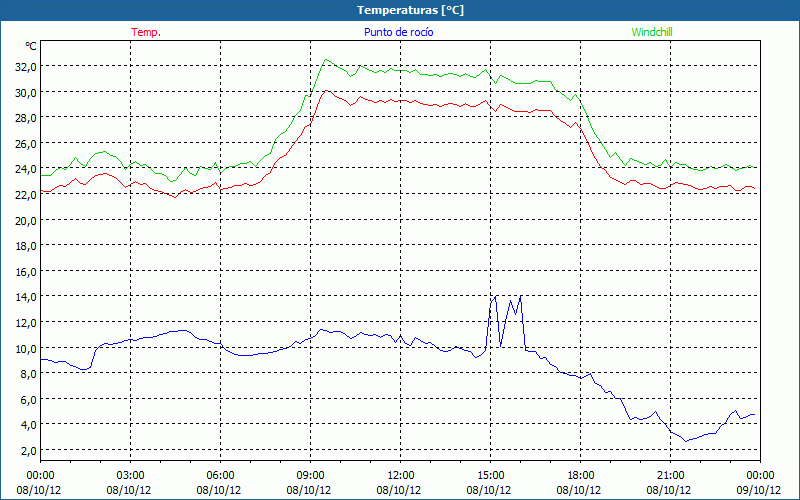800x500 pixels.
Task: Click the 06:00 time axis label
Action: [220, 476]
